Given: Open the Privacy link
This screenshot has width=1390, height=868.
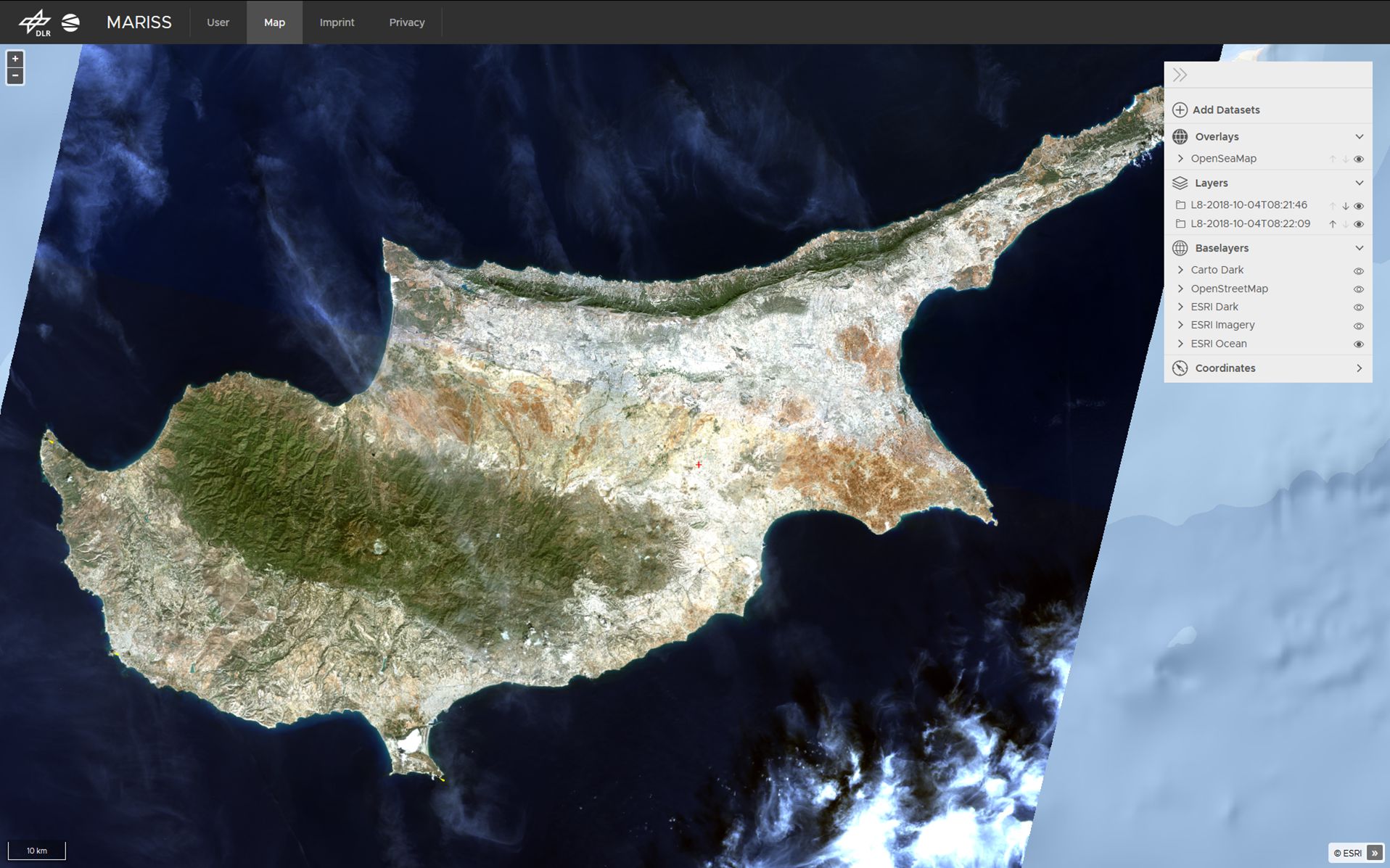Looking at the screenshot, I should [406, 22].
